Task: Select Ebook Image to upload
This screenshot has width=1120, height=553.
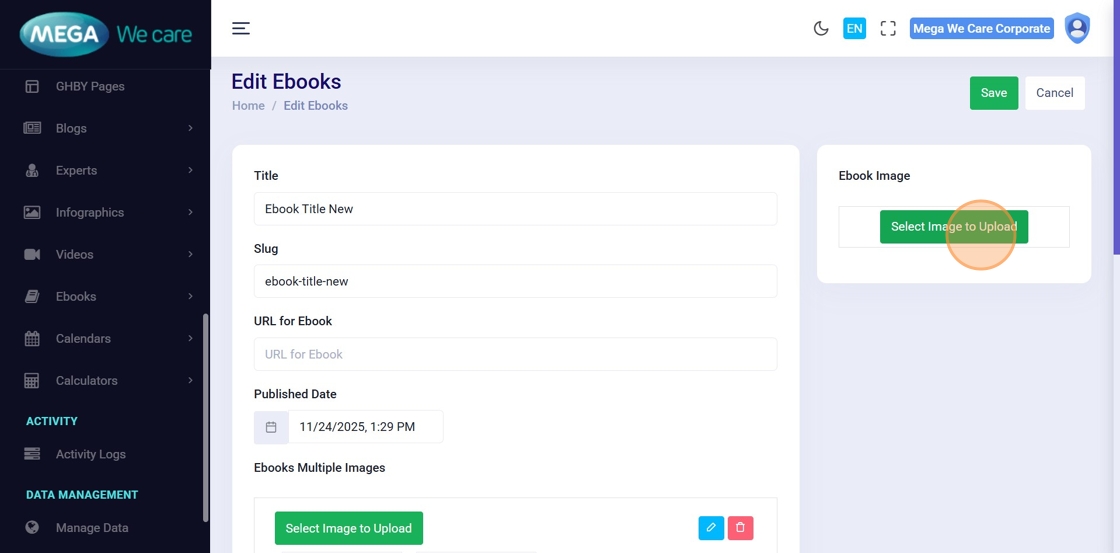Action: tap(953, 227)
